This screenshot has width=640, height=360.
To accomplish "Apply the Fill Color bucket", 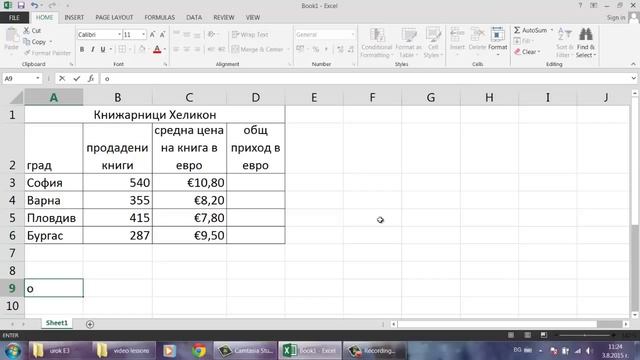I will [142, 49].
